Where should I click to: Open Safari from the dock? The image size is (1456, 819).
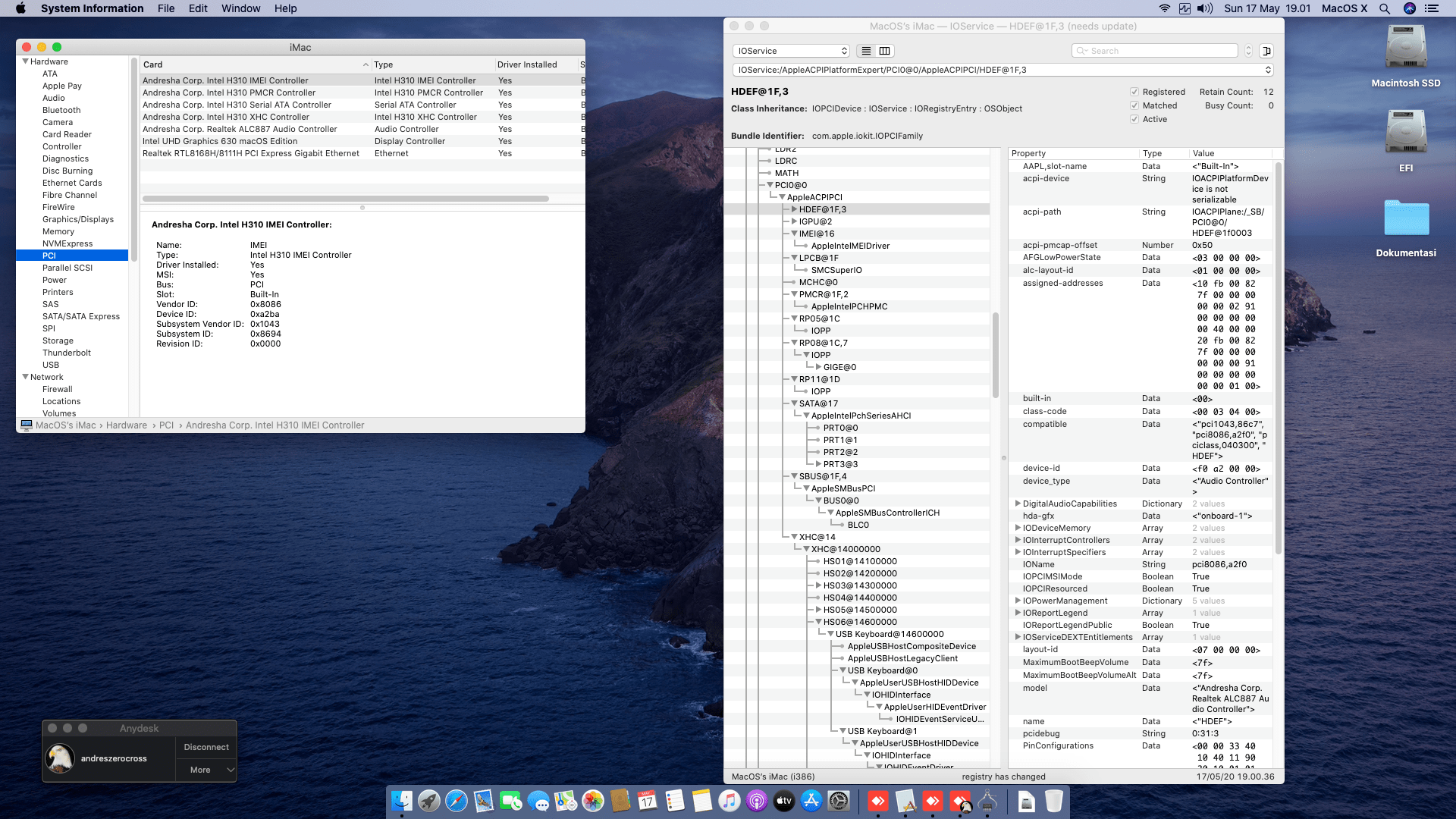(457, 801)
